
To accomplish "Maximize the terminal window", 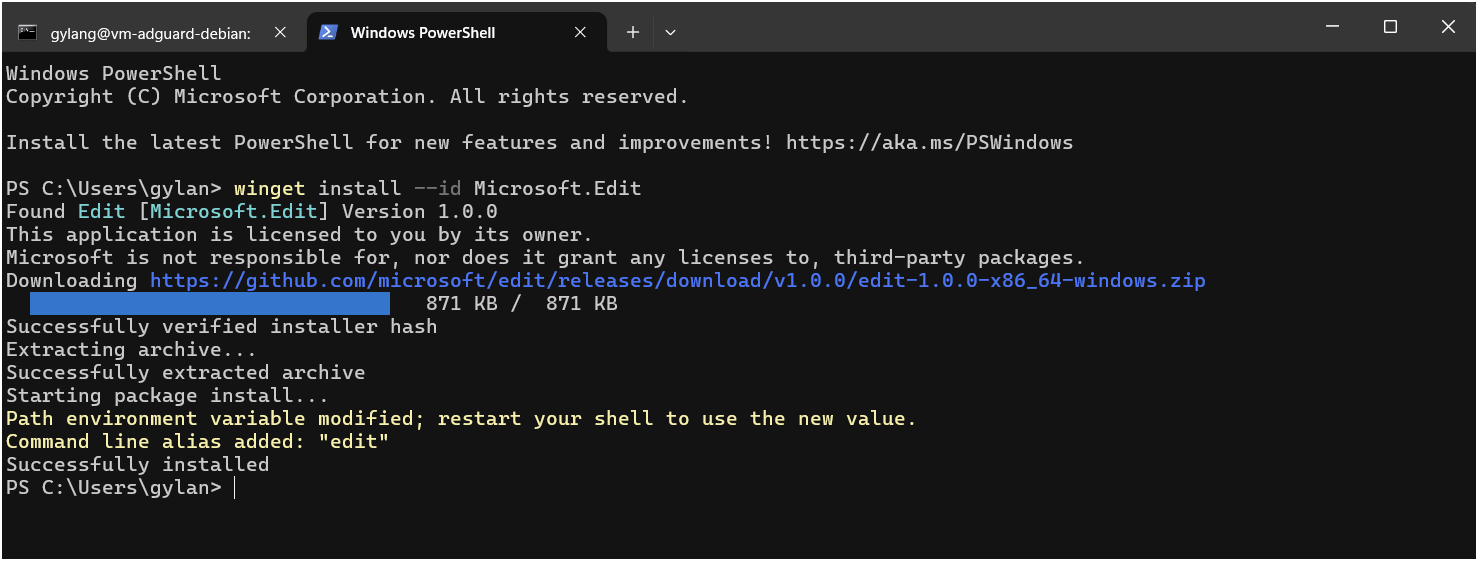I will 1390,28.
